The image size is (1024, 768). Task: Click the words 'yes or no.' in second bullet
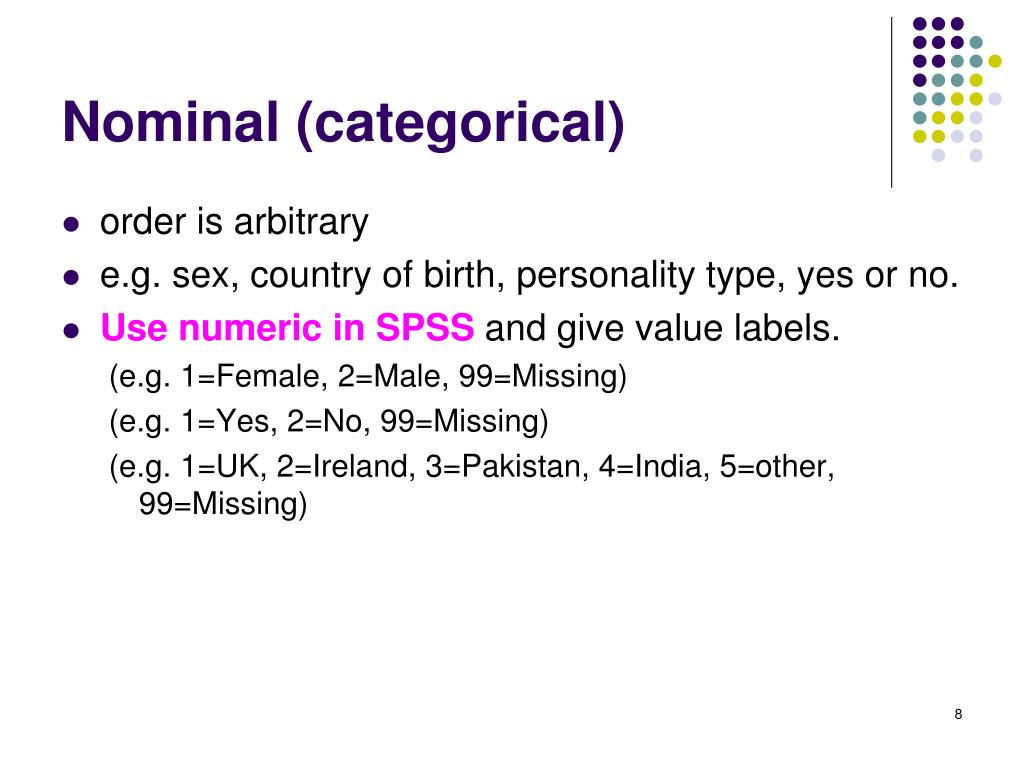click(x=878, y=276)
